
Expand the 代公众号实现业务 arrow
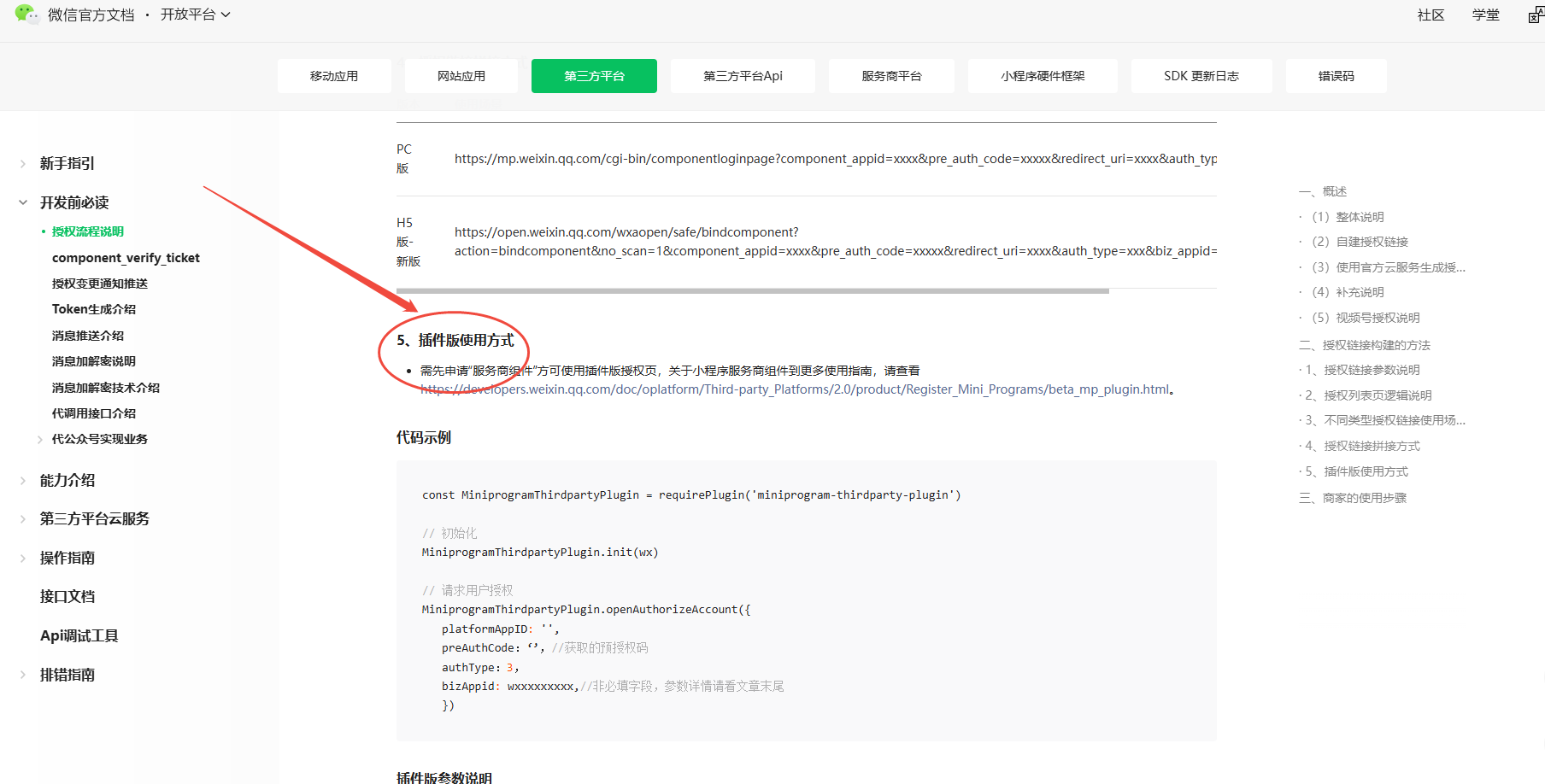(40, 439)
